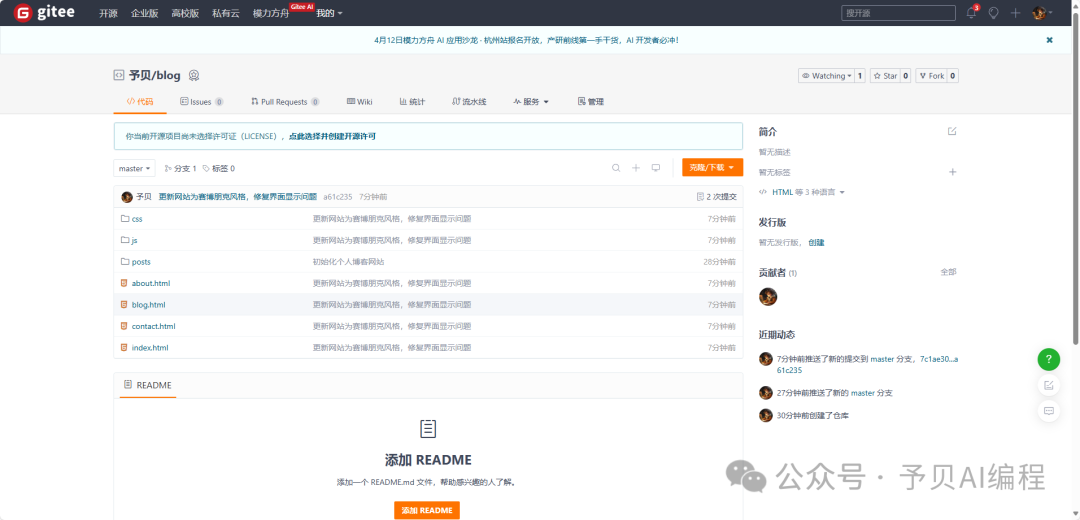Viewport: 1080px width, 520px height.
Task: Open 开源 in the top navigation
Action: 108,13
